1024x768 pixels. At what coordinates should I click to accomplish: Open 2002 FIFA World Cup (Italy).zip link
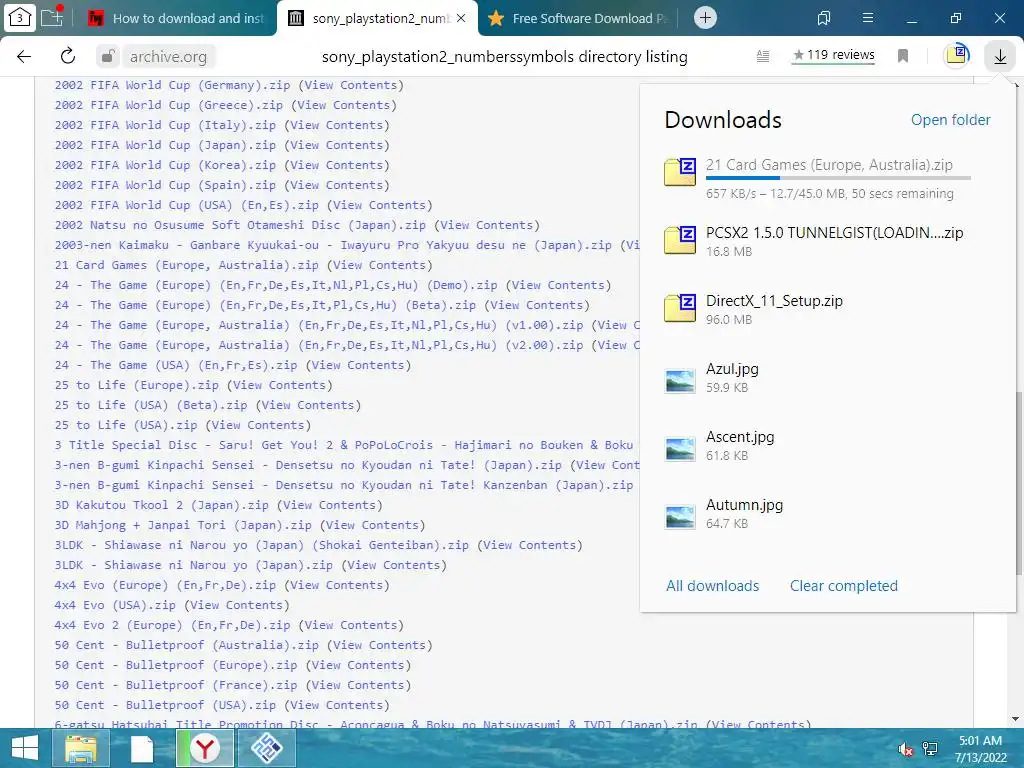[x=165, y=125]
